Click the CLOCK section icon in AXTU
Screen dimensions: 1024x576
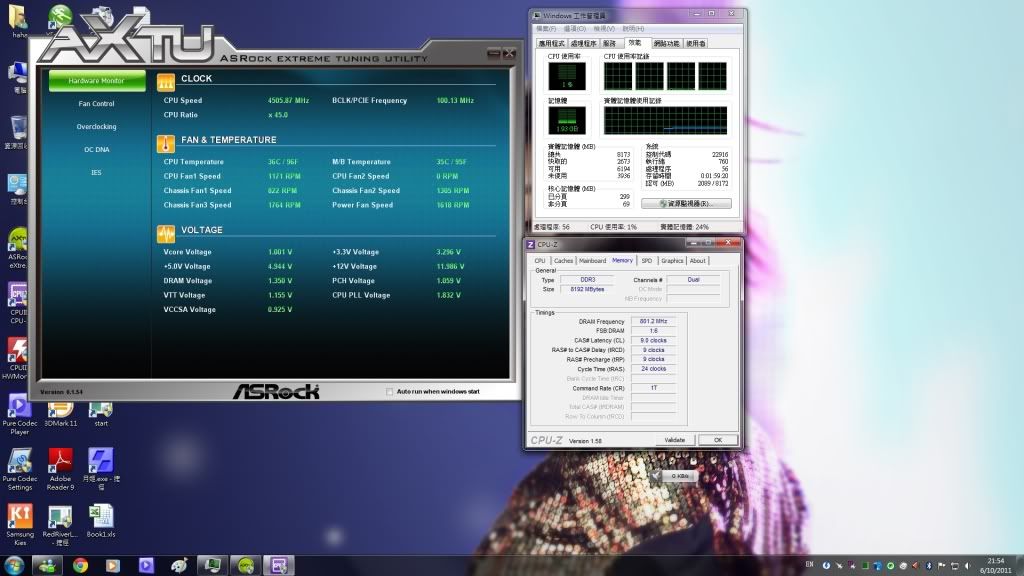166,81
